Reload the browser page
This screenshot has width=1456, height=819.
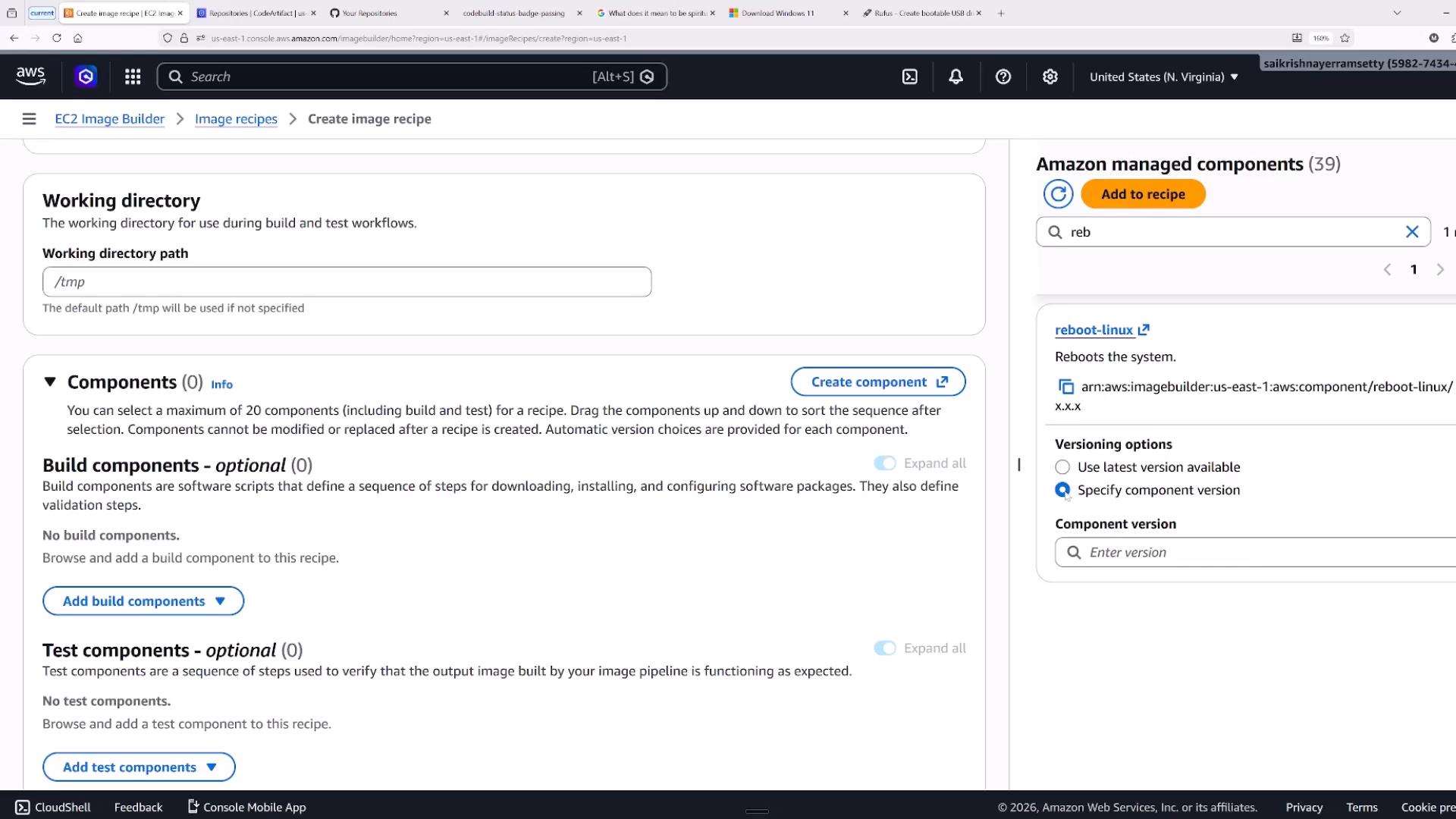pos(56,38)
